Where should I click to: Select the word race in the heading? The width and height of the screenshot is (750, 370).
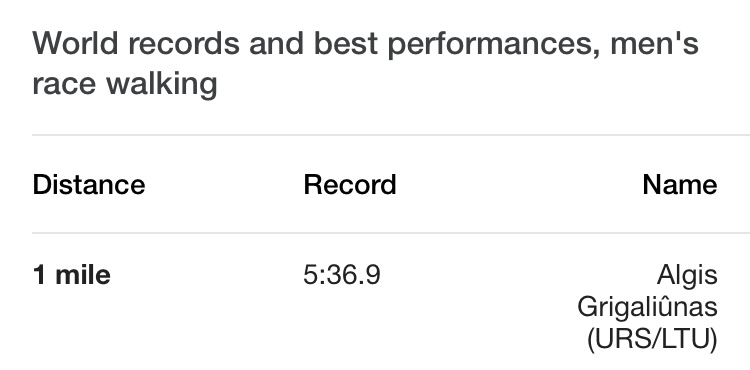pos(64,84)
